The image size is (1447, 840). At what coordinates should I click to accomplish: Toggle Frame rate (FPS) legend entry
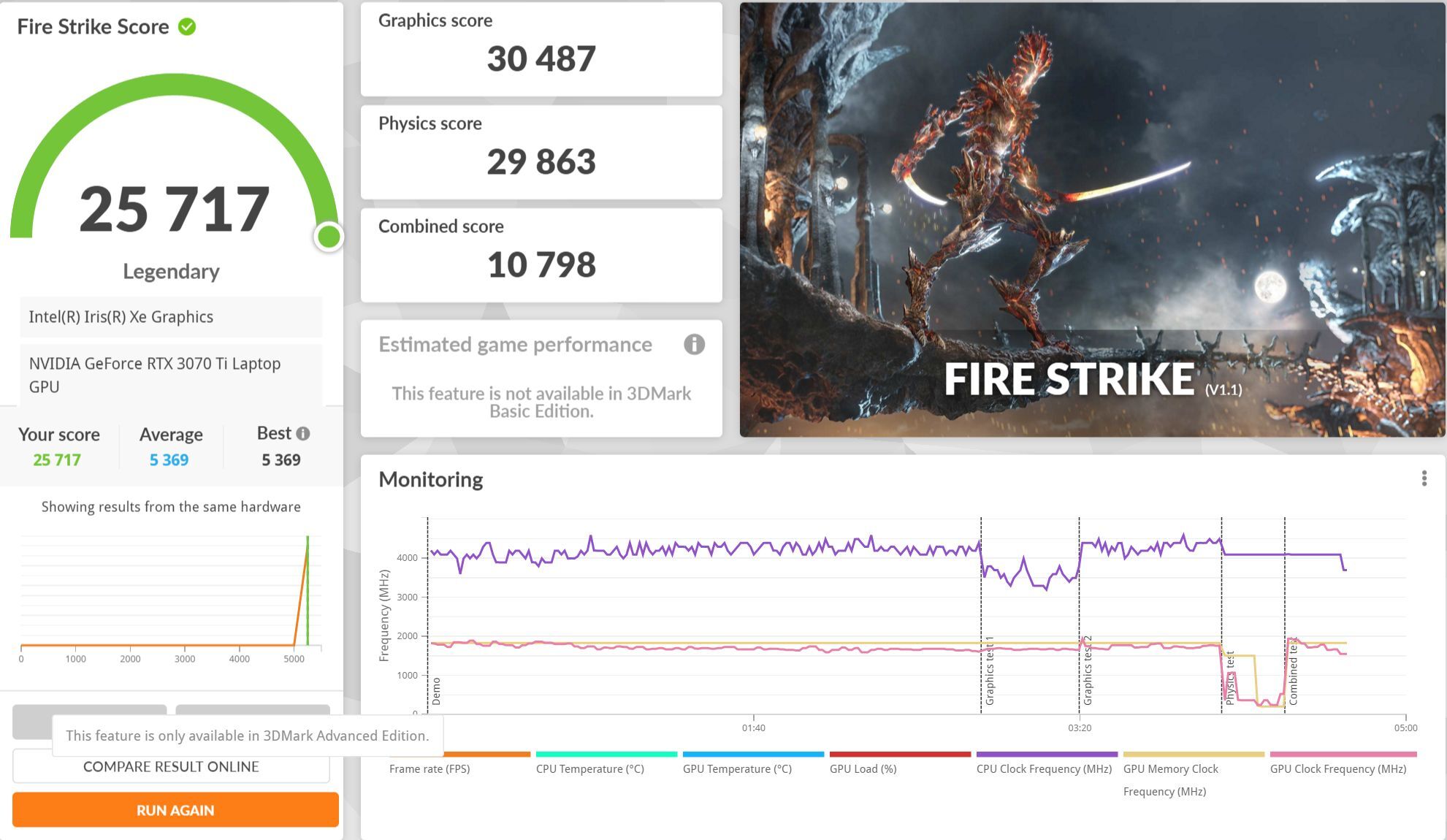(459, 764)
